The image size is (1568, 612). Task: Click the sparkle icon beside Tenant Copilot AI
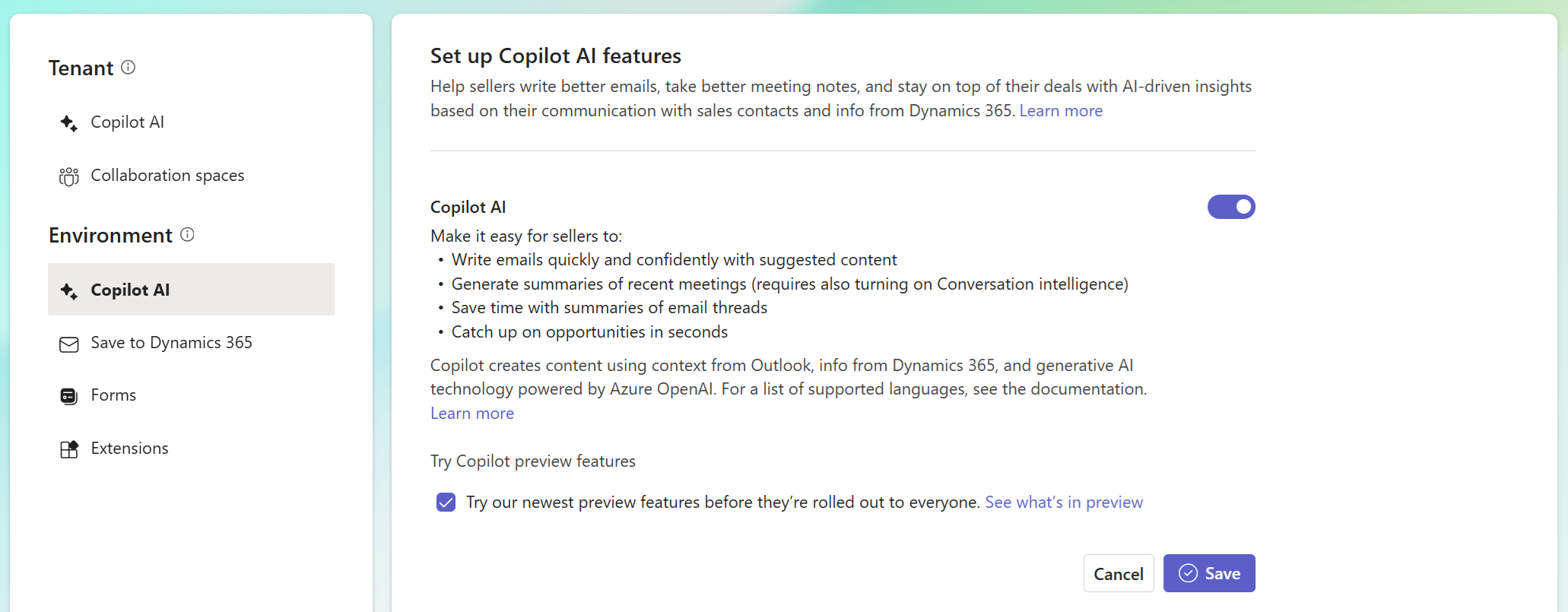(x=69, y=123)
